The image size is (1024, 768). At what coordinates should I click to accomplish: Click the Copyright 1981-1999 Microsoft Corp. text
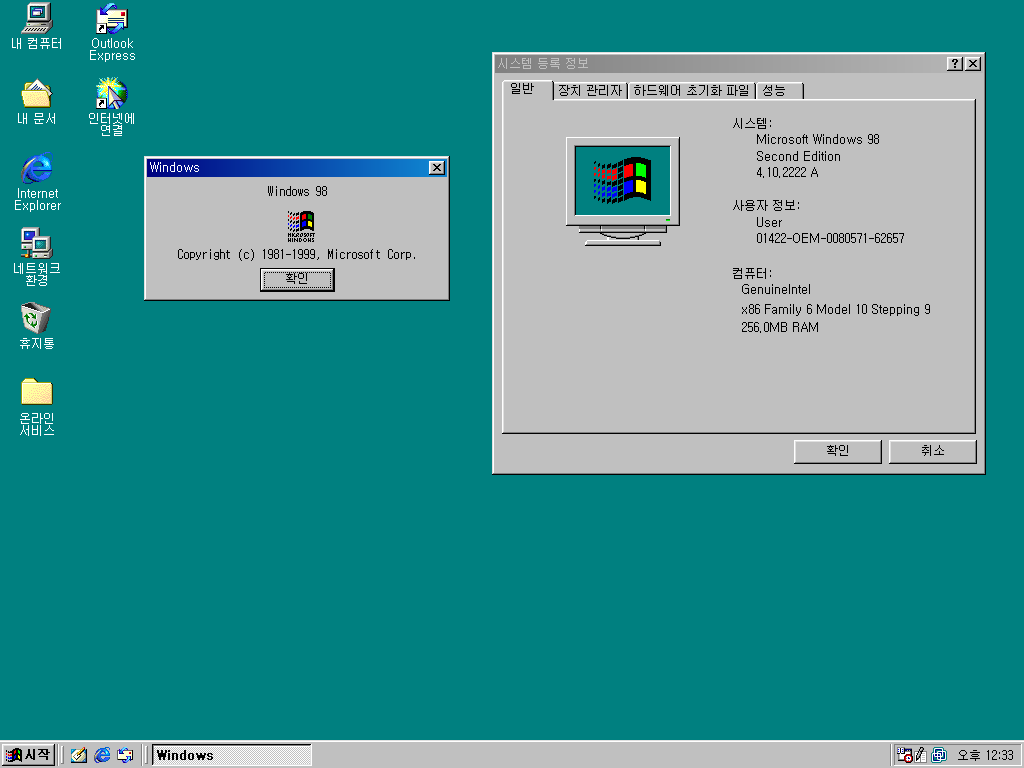pos(296,255)
